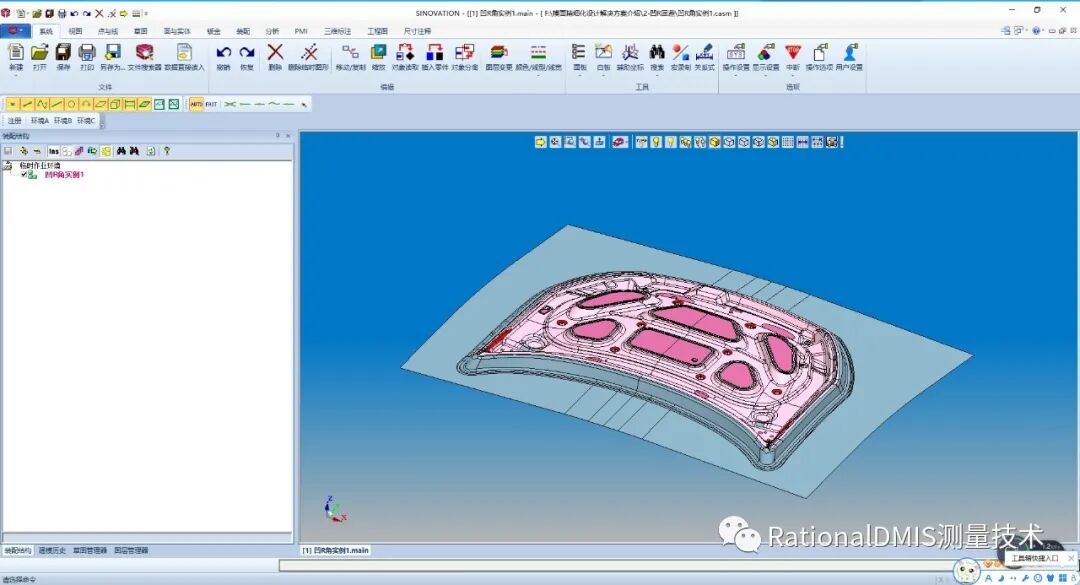1080x585 pixels.
Task: Open 用户设置 user settings icon
Action: (849, 52)
